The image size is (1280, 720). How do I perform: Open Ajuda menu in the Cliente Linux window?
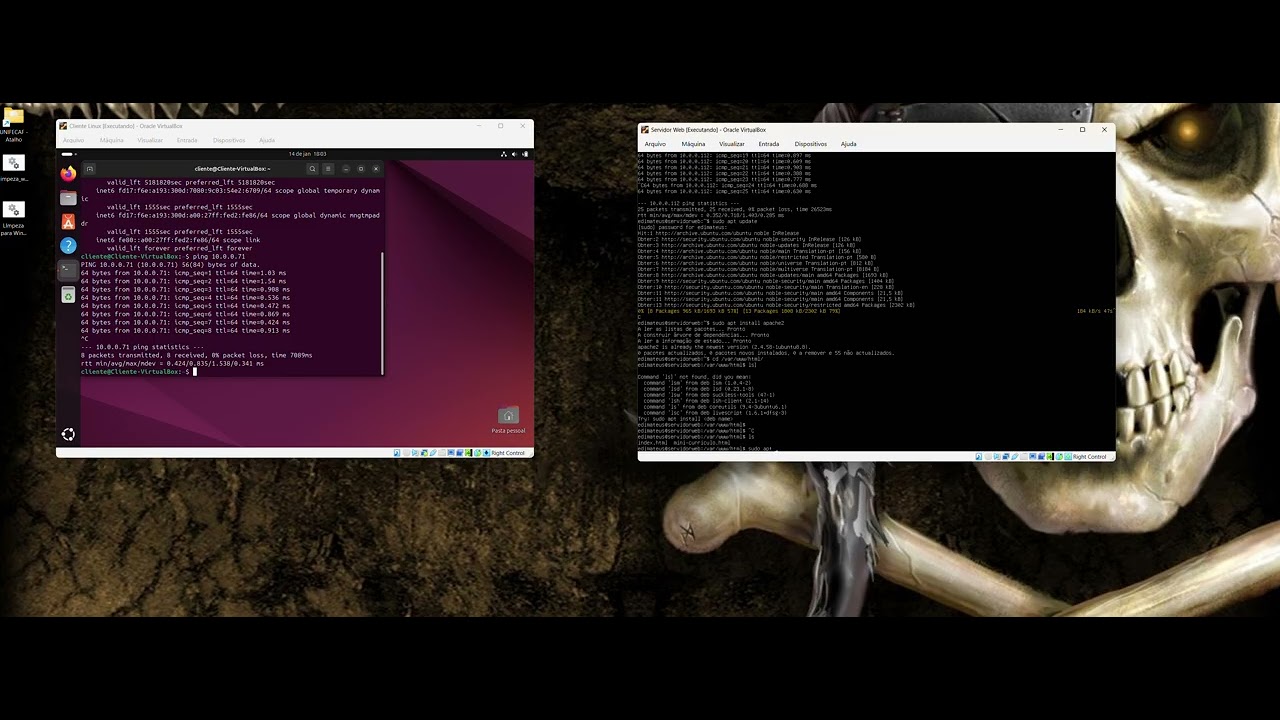coord(267,140)
